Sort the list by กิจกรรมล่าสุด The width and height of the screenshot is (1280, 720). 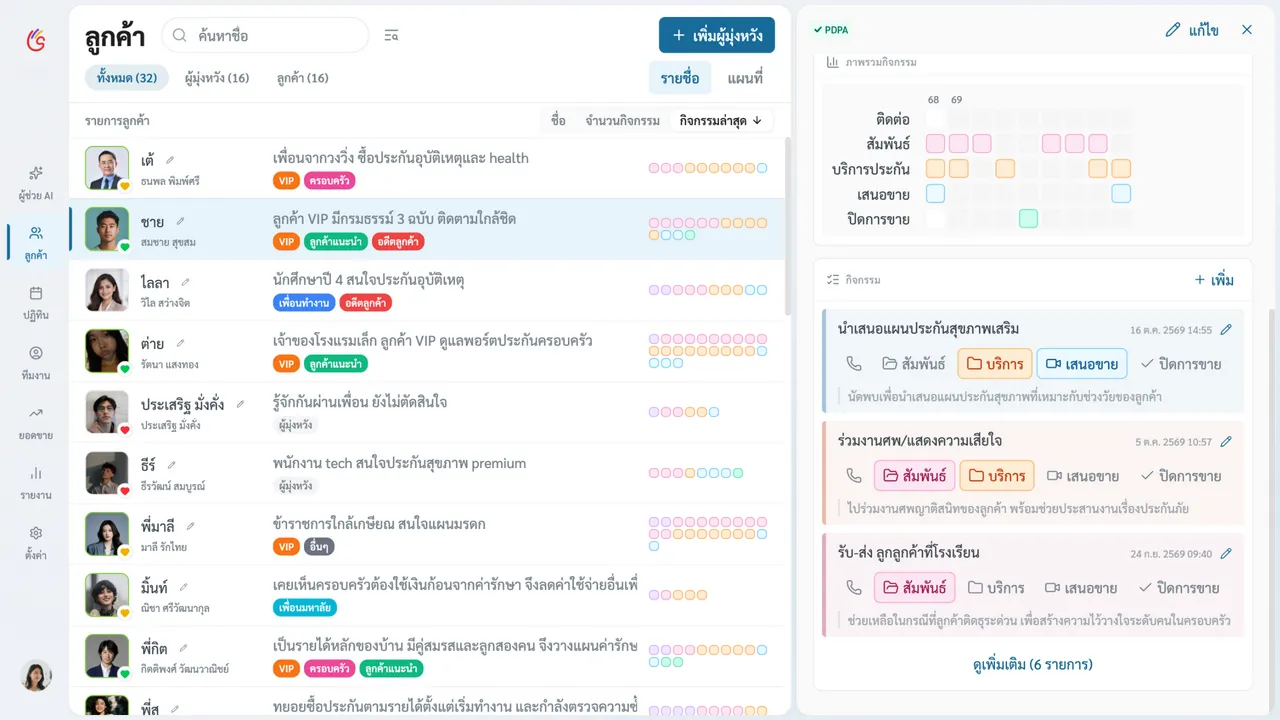(x=721, y=120)
